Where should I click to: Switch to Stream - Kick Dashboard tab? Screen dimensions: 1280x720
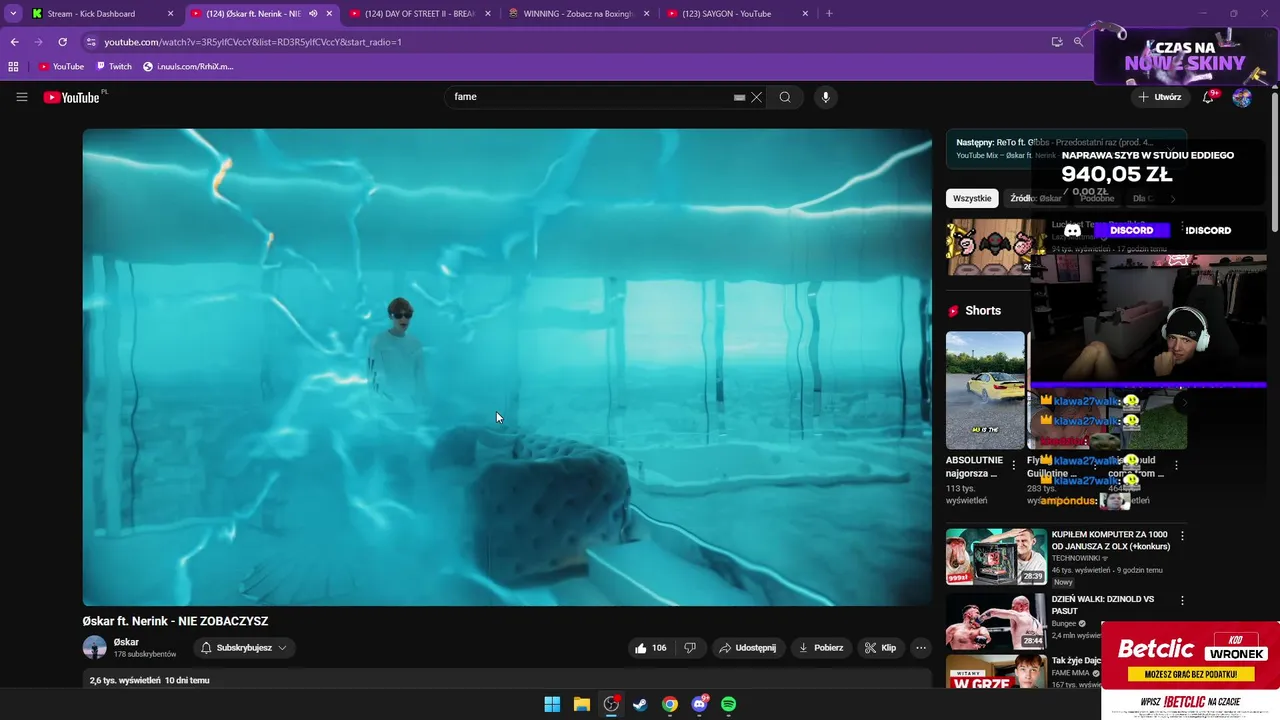point(101,14)
